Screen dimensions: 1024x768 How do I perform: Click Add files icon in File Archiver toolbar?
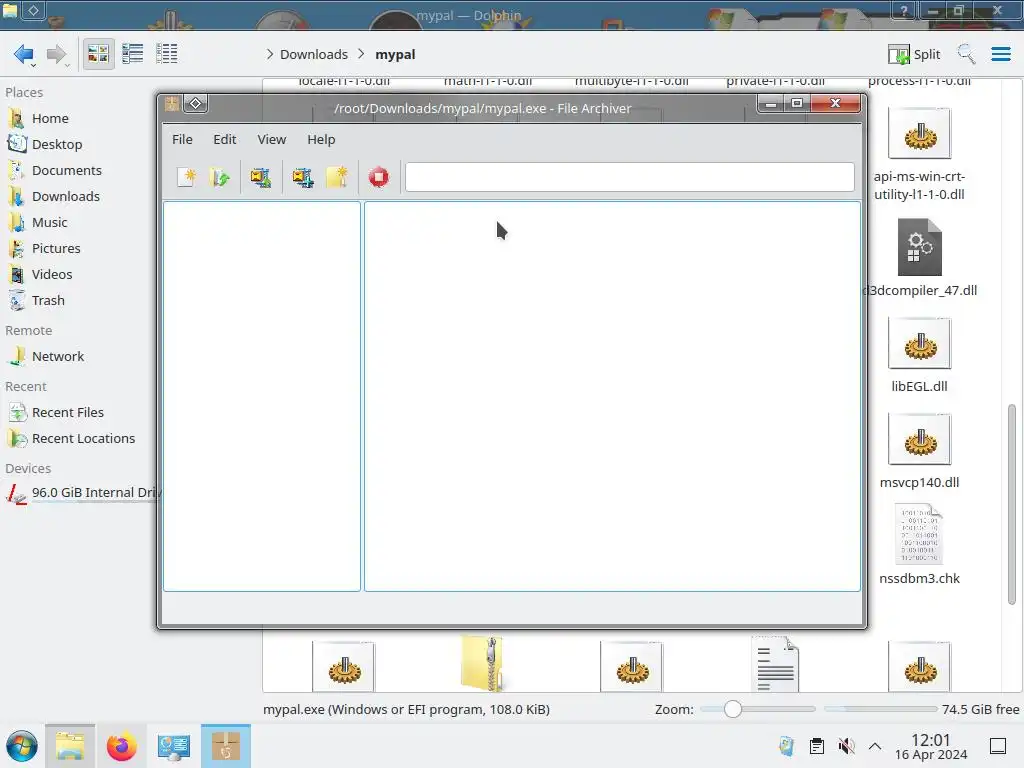[303, 177]
